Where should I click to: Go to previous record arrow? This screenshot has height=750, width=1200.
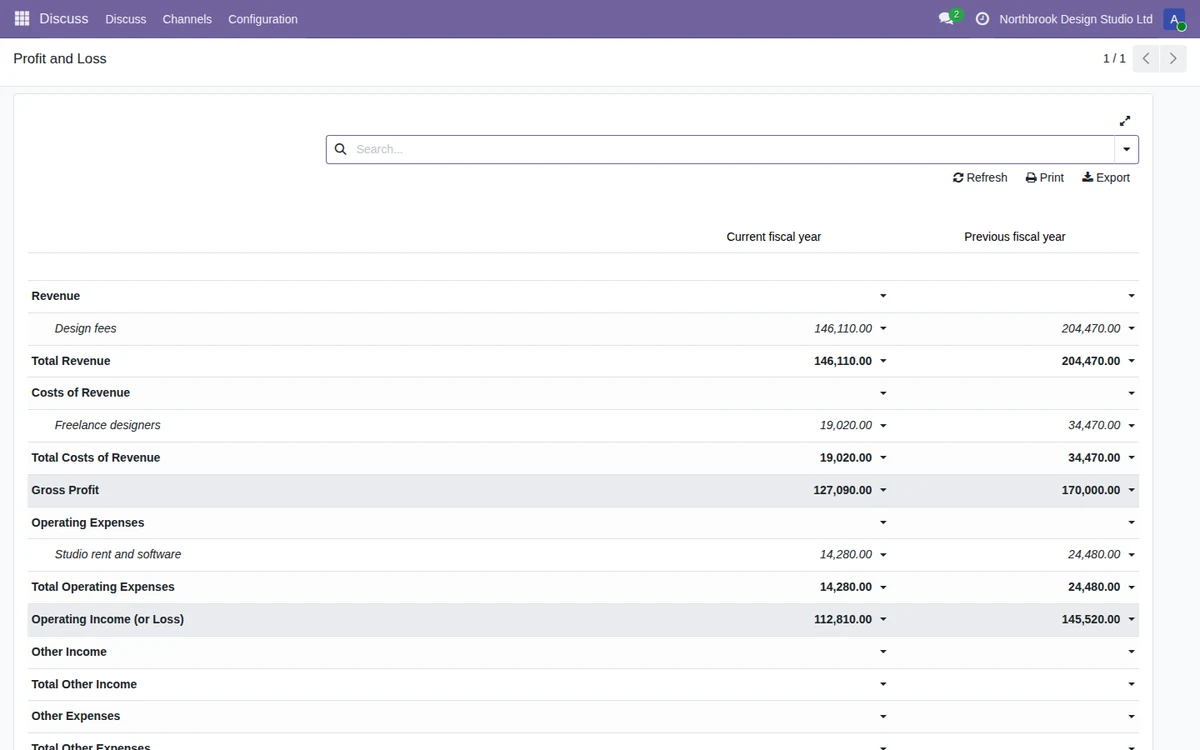(1147, 59)
